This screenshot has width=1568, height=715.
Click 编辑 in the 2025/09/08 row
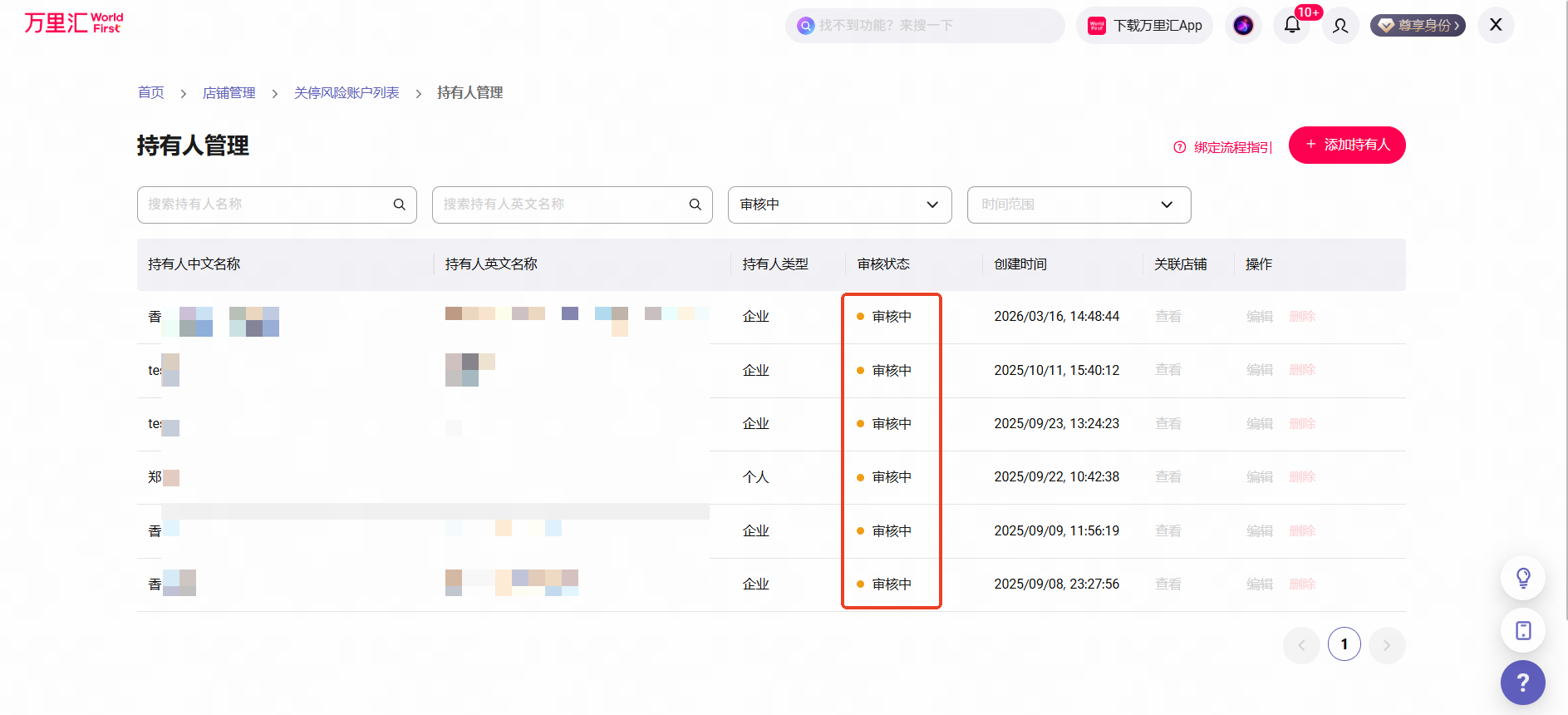pyautogui.click(x=1260, y=584)
